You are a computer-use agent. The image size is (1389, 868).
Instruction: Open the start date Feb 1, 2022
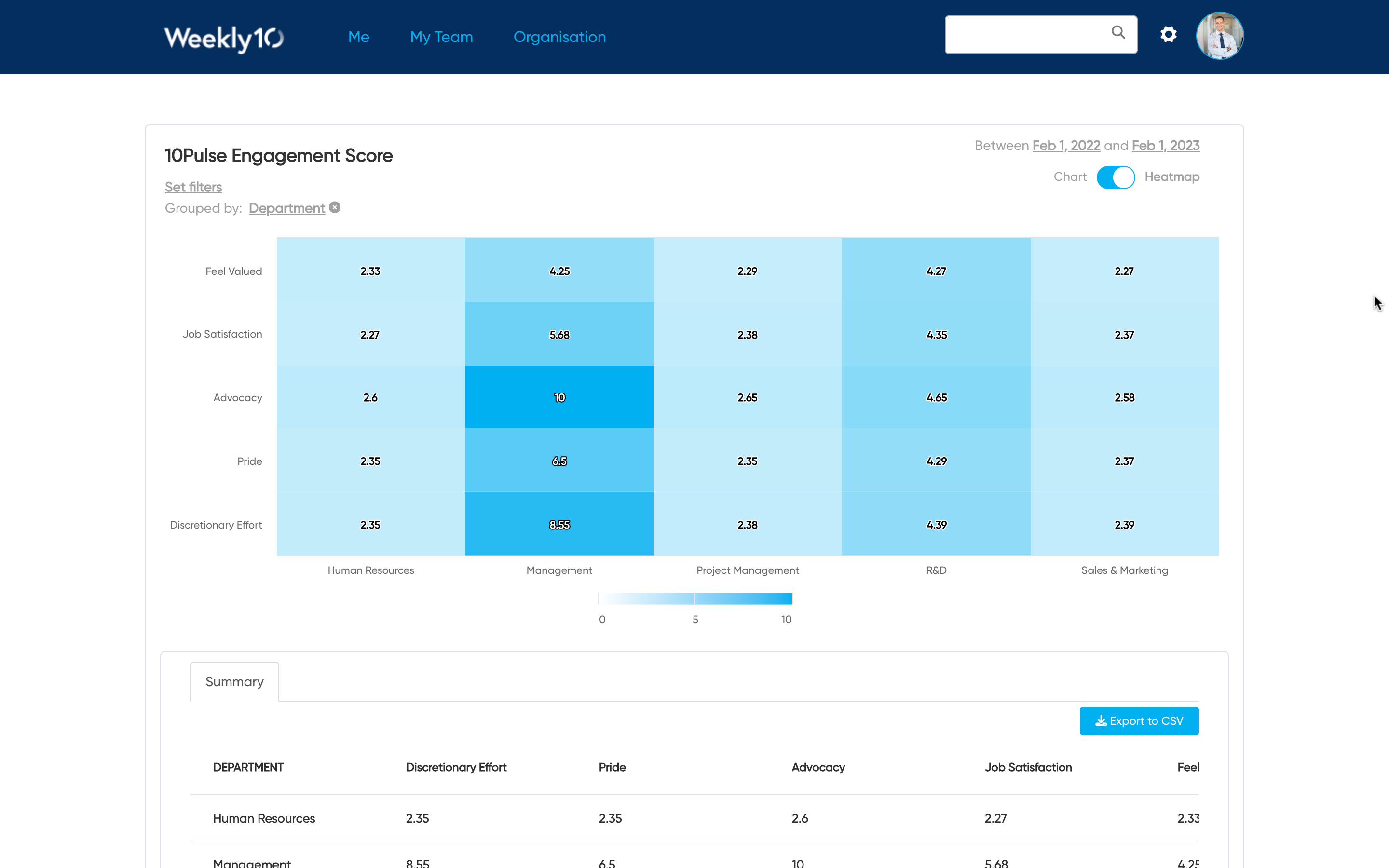point(1066,146)
